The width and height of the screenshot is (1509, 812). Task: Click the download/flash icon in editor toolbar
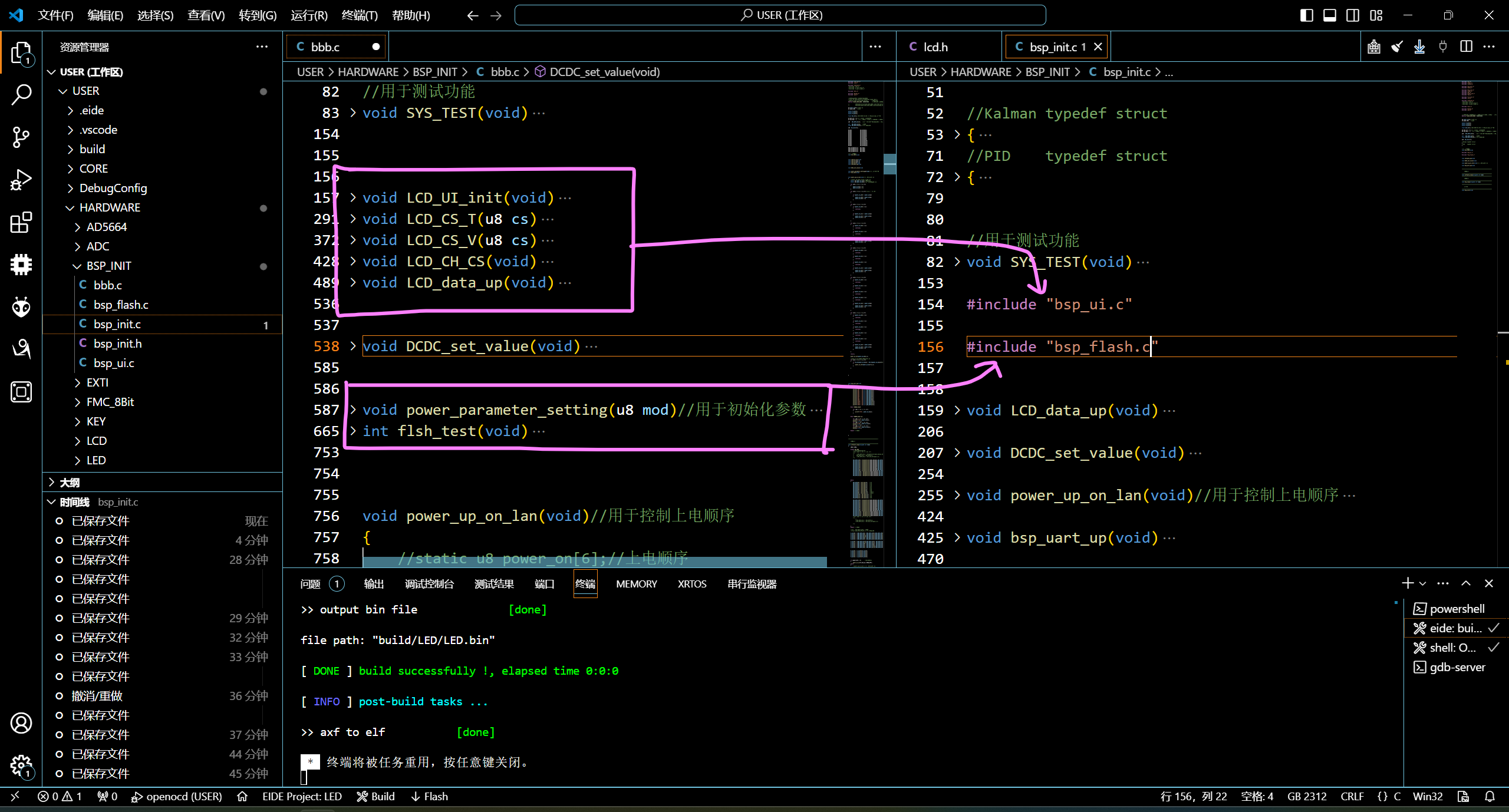pos(1419,47)
